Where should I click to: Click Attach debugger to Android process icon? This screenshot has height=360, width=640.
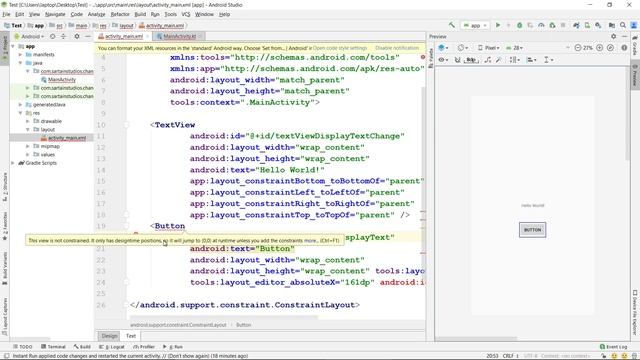point(552,25)
